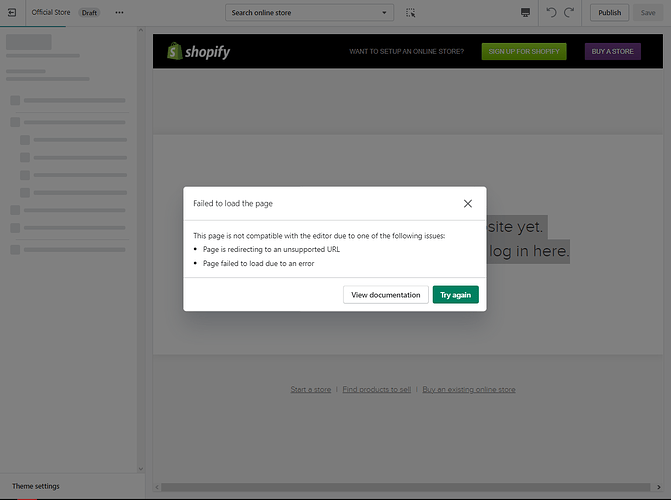
Task: Open Theme settings at sidebar bottom
Action: (x=36, y=486)
